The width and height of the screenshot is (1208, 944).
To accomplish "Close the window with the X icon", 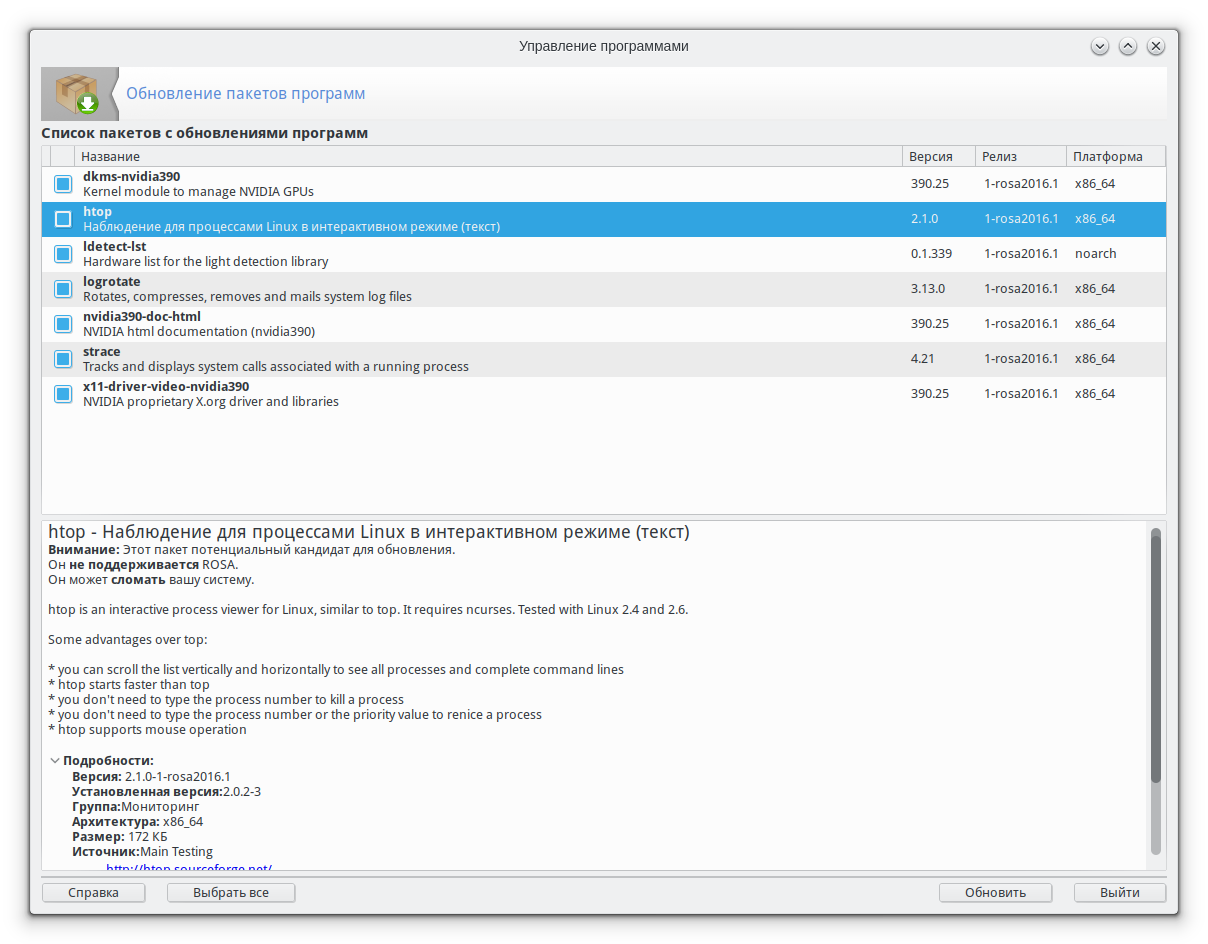I will [x=1156, y=46].
